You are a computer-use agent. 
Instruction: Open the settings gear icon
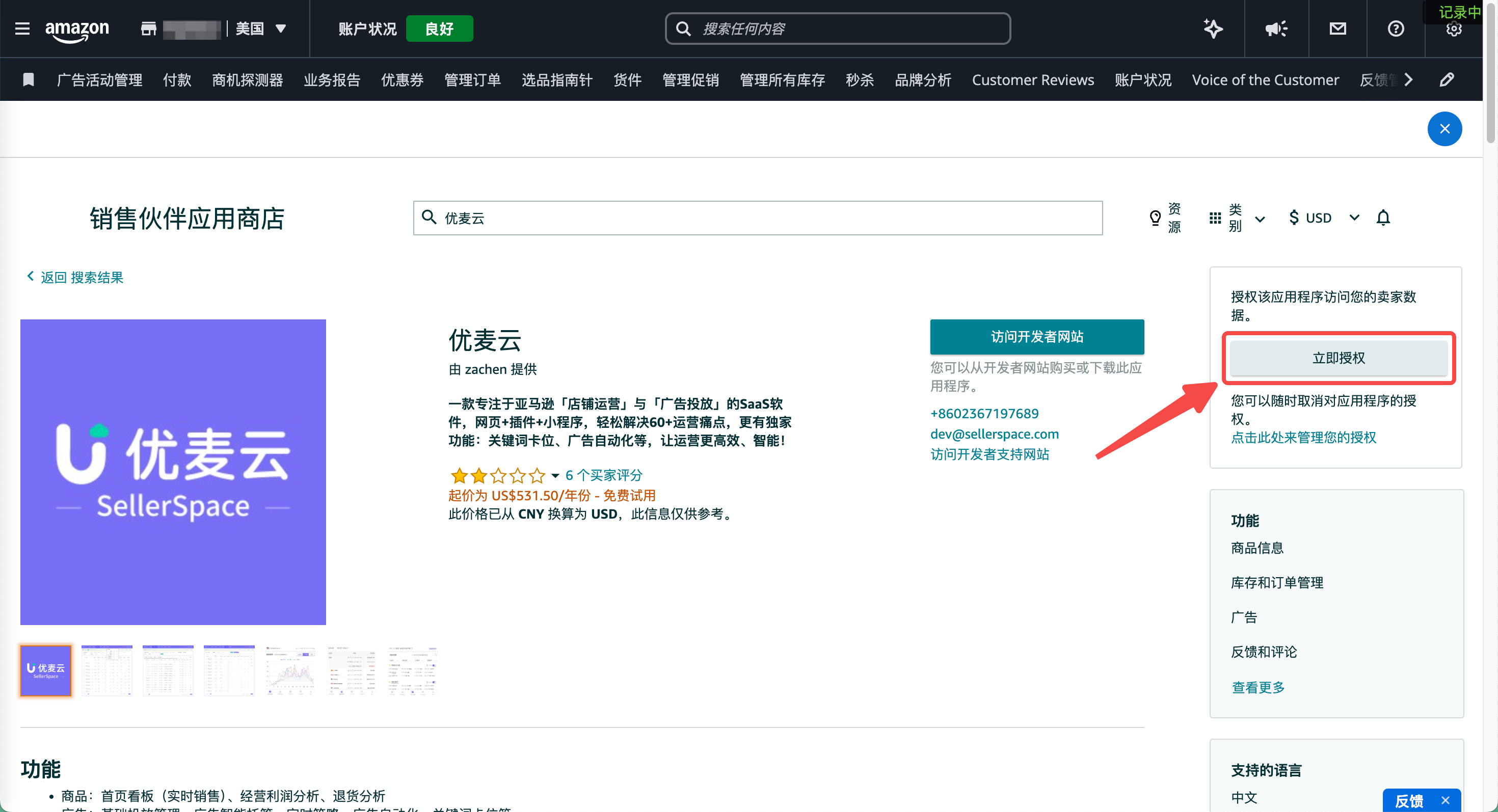tap(1454, 30)
